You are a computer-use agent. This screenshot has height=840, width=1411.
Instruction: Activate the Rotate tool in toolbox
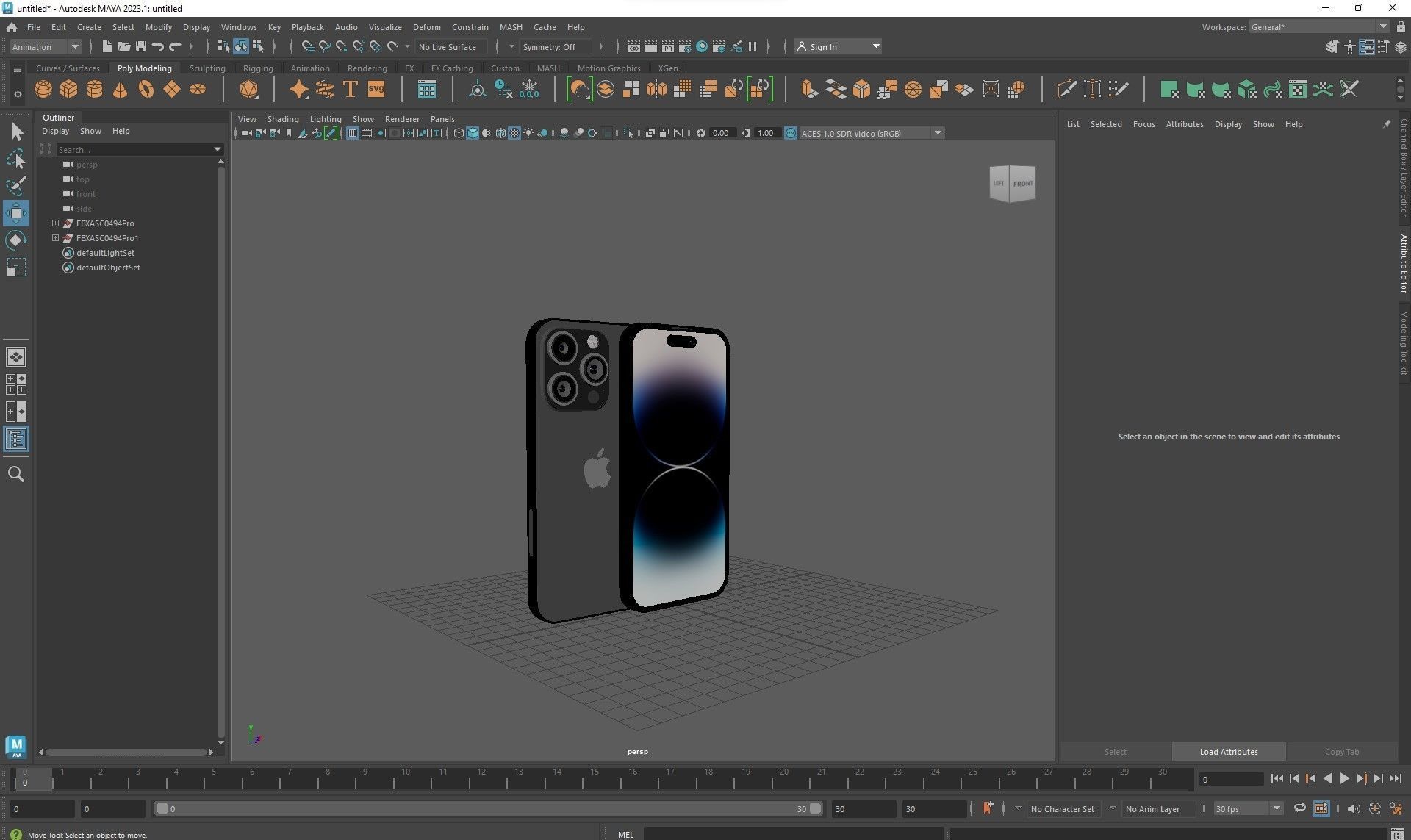pos(16,240)
